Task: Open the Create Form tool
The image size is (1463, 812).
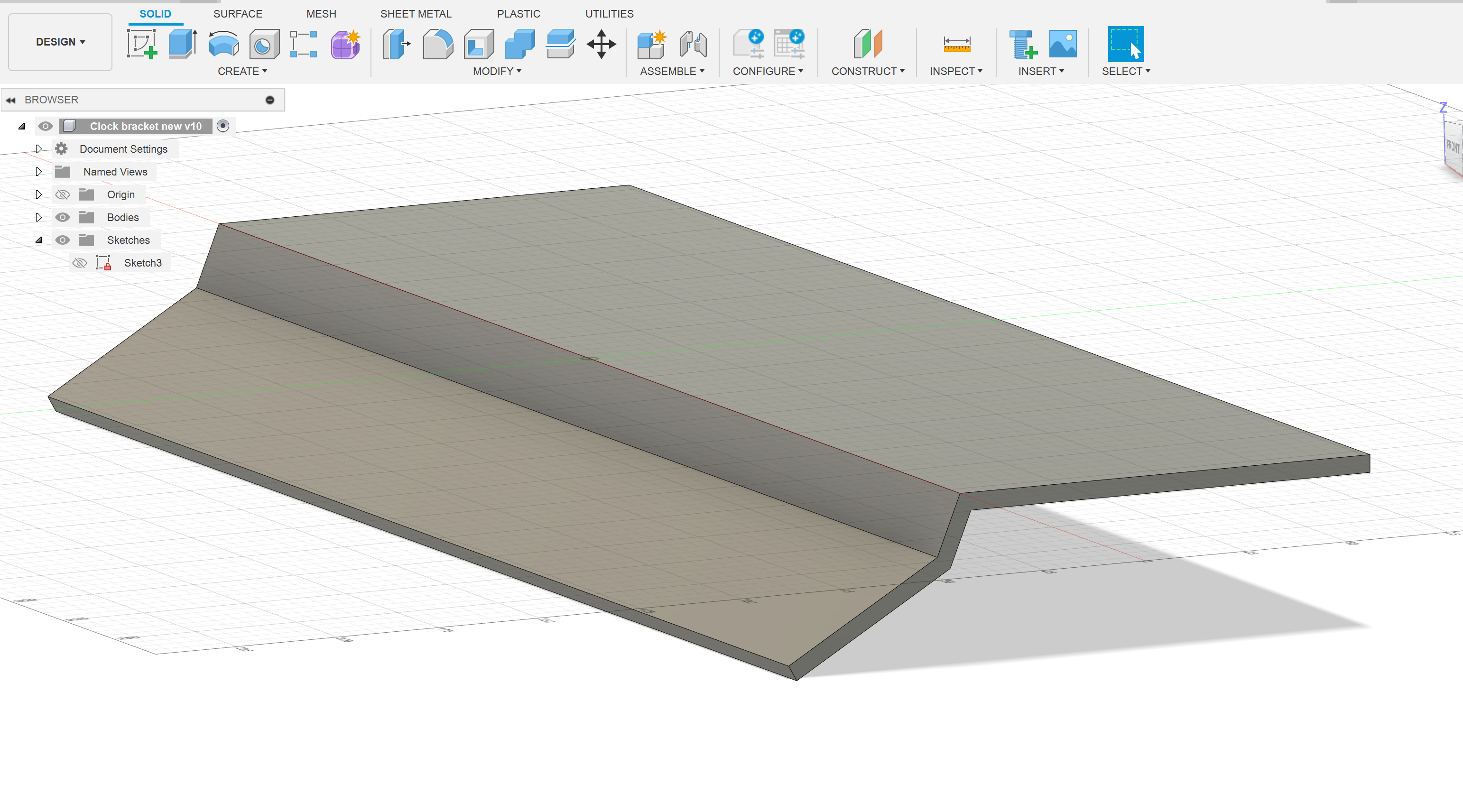Action: coord(345,44)
